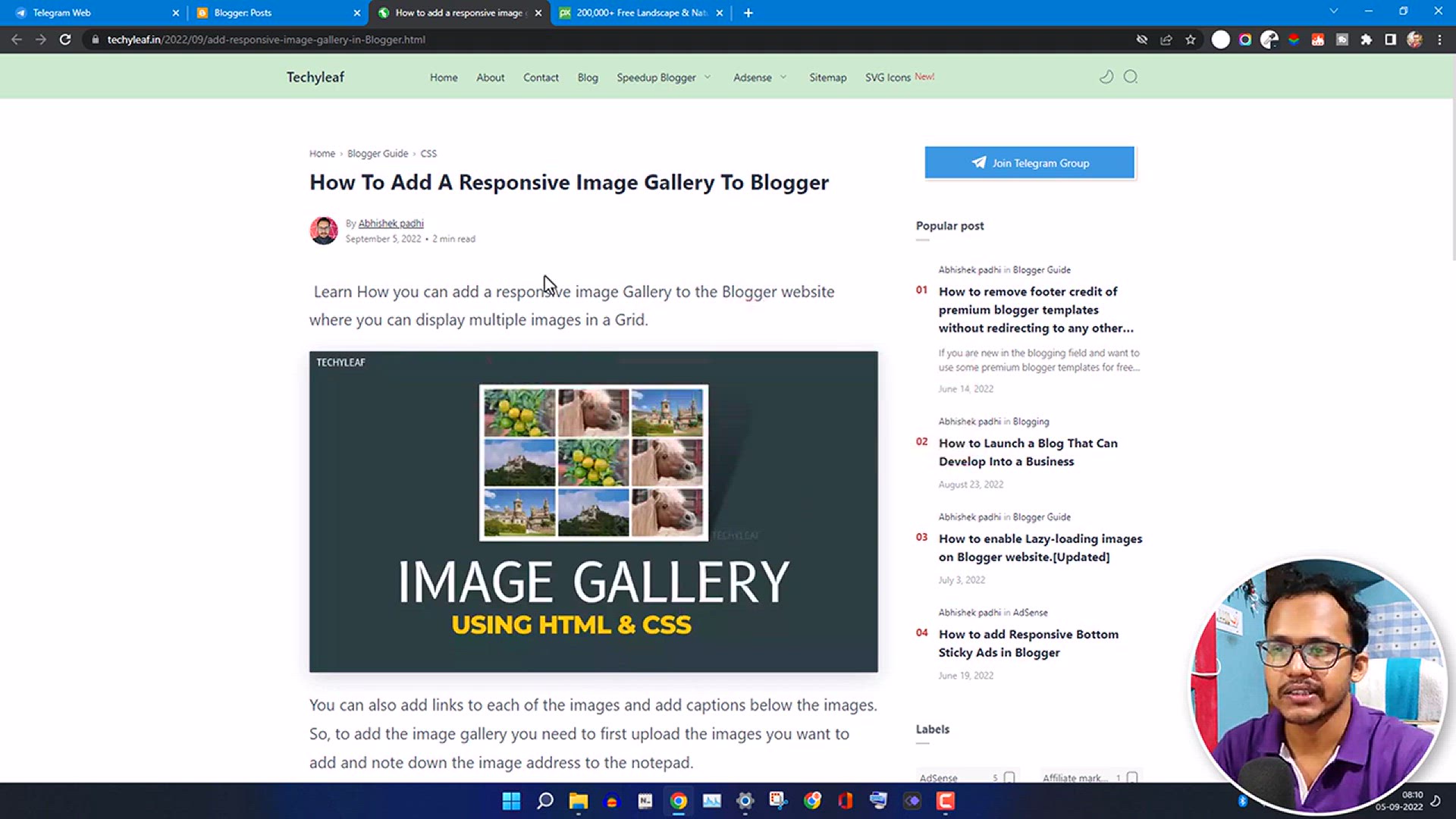Screen dimensions: 1456x819
Task: Click the address bar URL field
Action: 607,39
